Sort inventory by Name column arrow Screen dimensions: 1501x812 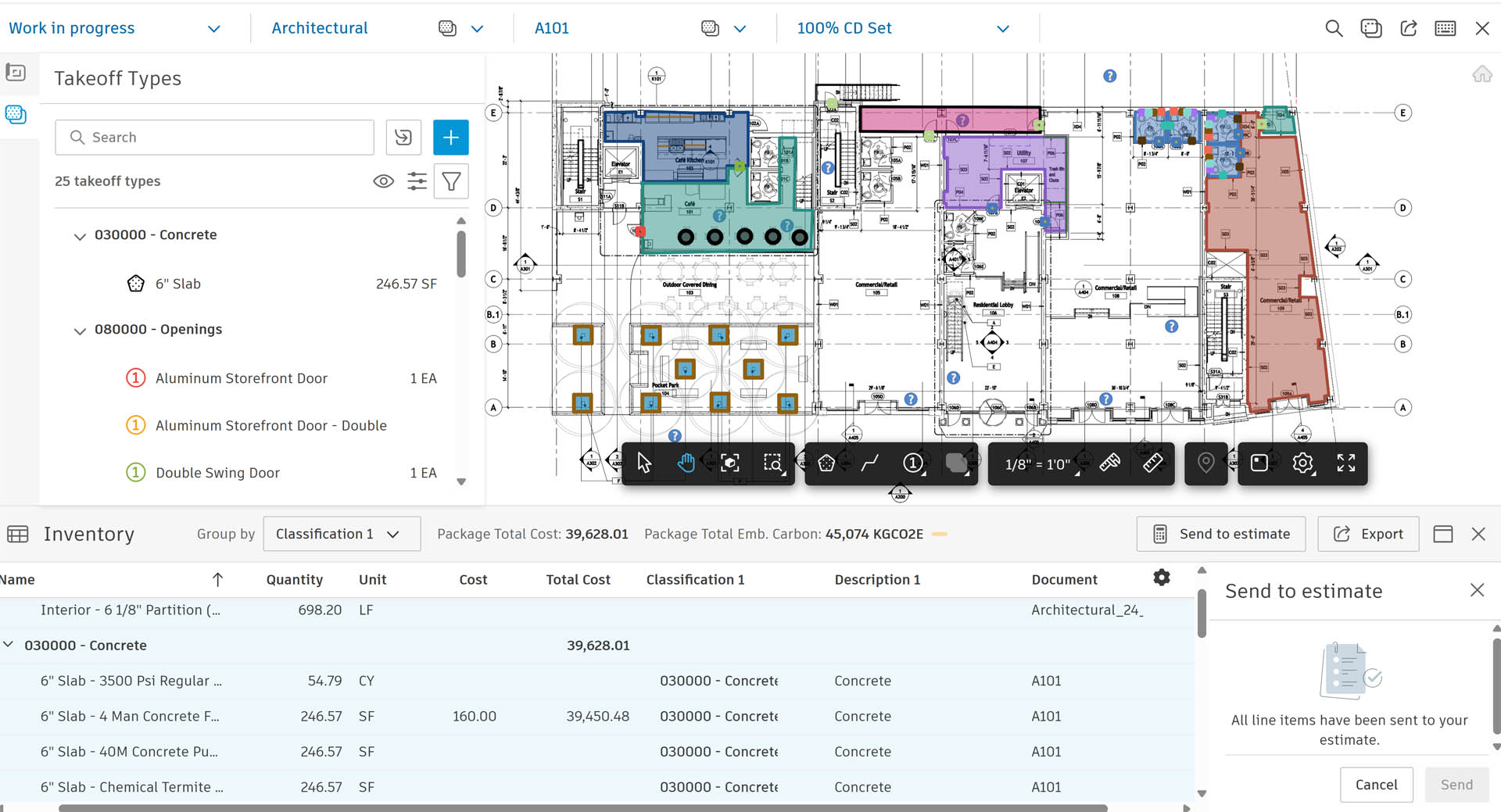(x=217, y=579)
